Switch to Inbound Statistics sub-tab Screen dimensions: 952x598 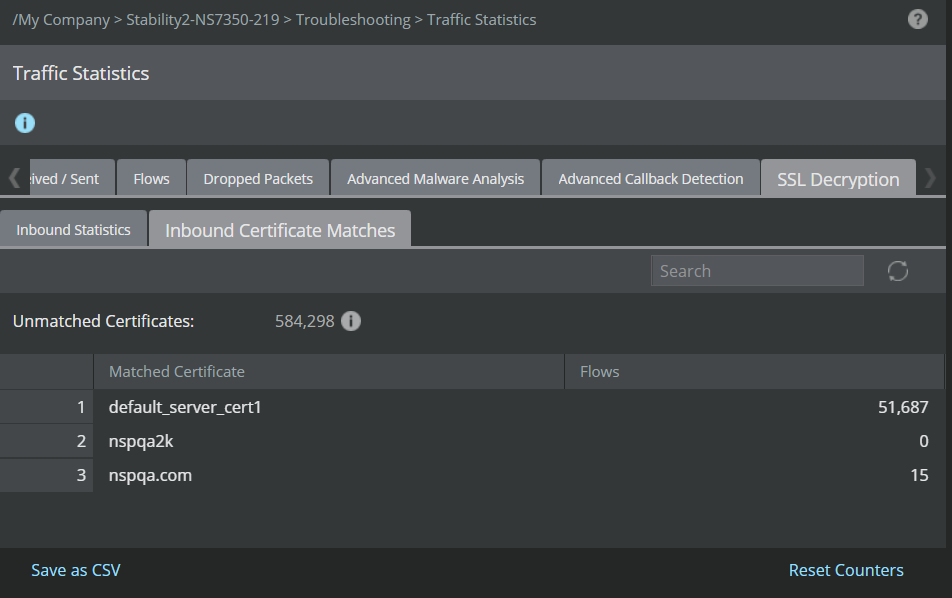coord(73,229)
